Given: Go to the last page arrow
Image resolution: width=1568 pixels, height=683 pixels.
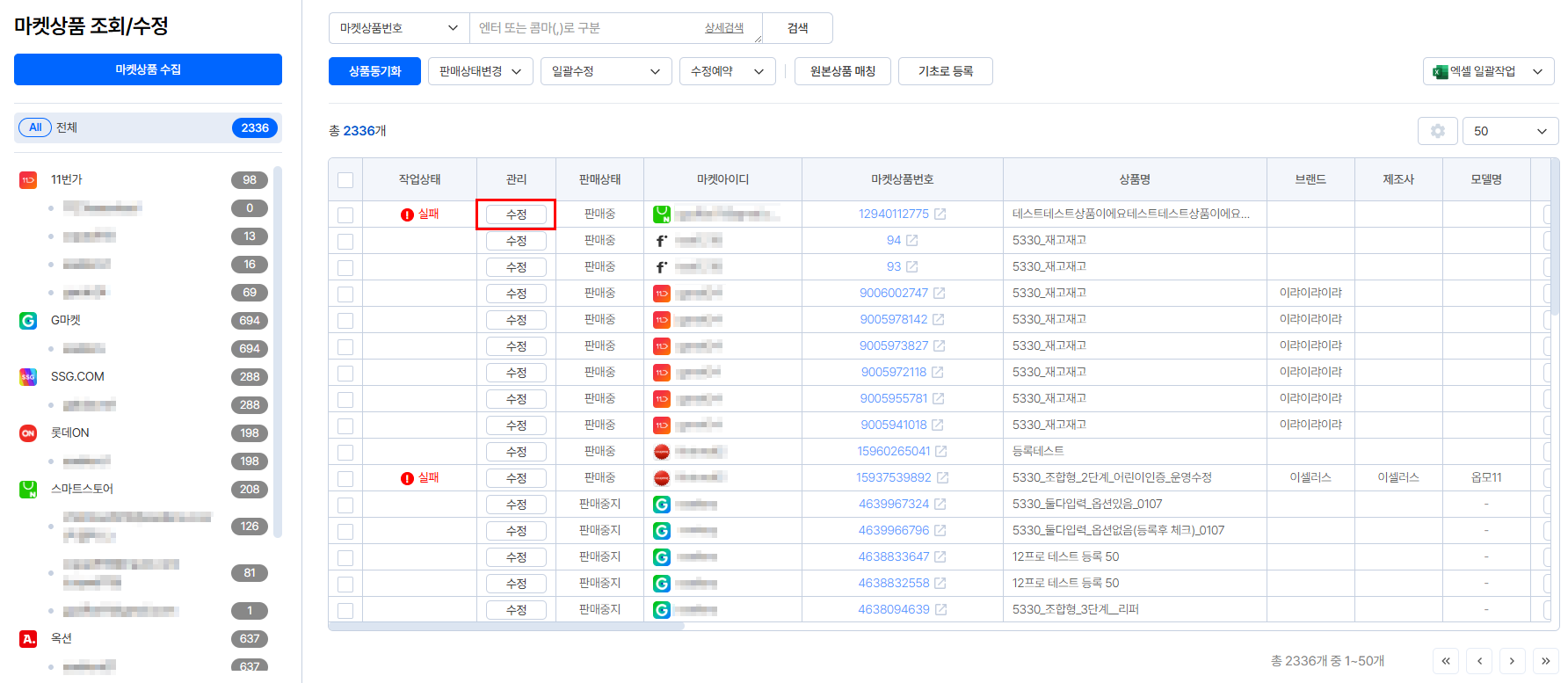Looking at the screenshot, I should (x=1544, y=661).
